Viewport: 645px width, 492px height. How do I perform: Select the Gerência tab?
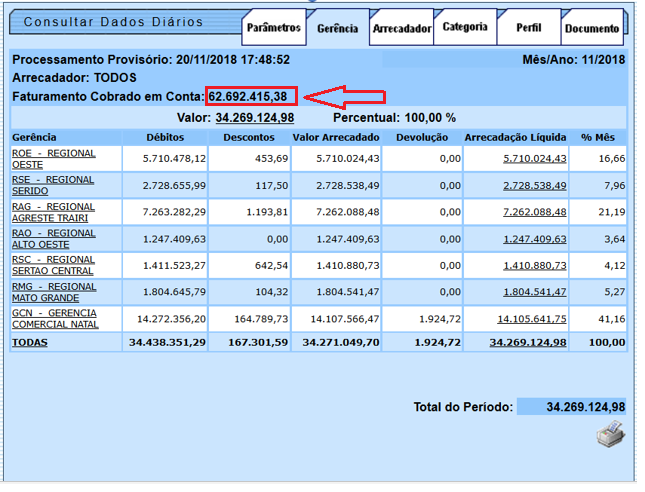click(x=337, y=28)
